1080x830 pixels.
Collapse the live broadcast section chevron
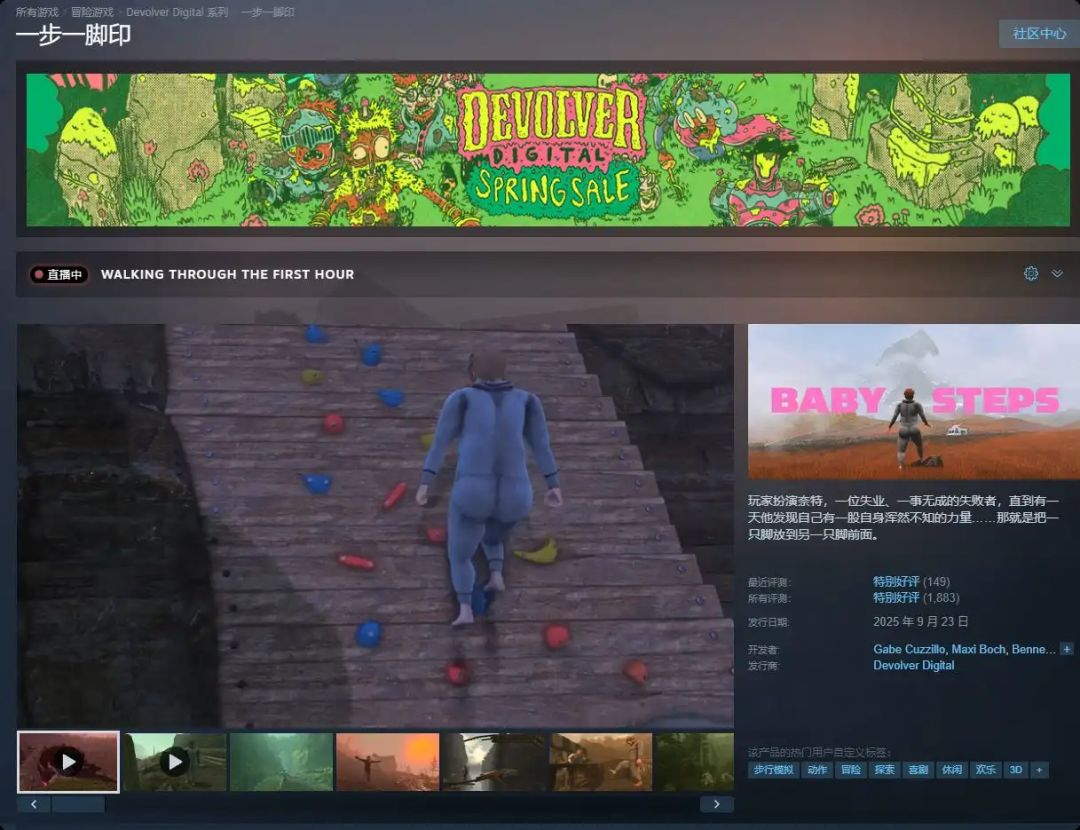click(1057, 273)
